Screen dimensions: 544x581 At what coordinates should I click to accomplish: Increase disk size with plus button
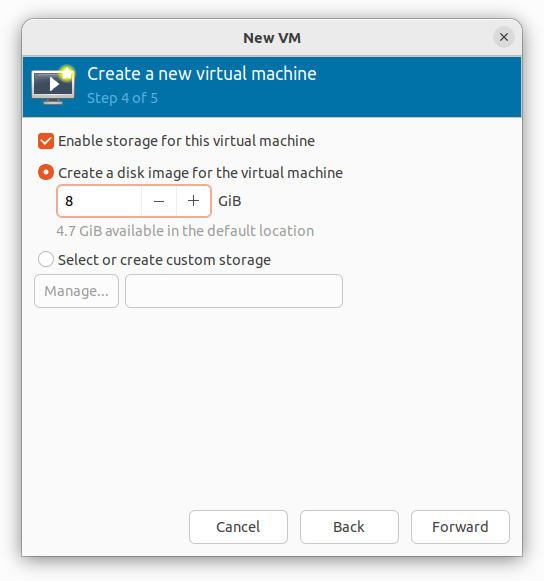193,201
